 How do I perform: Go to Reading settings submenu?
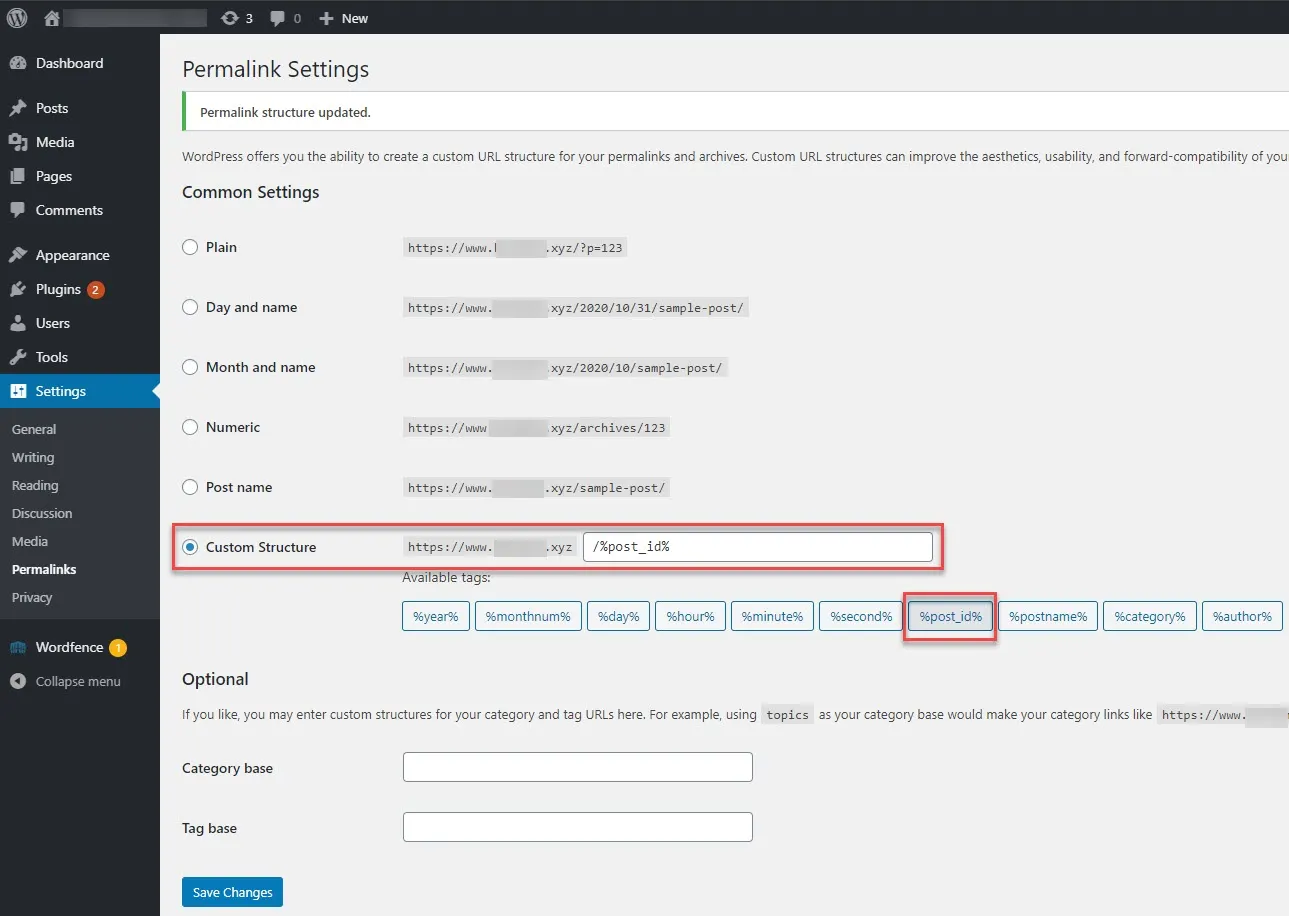[35, 485]
